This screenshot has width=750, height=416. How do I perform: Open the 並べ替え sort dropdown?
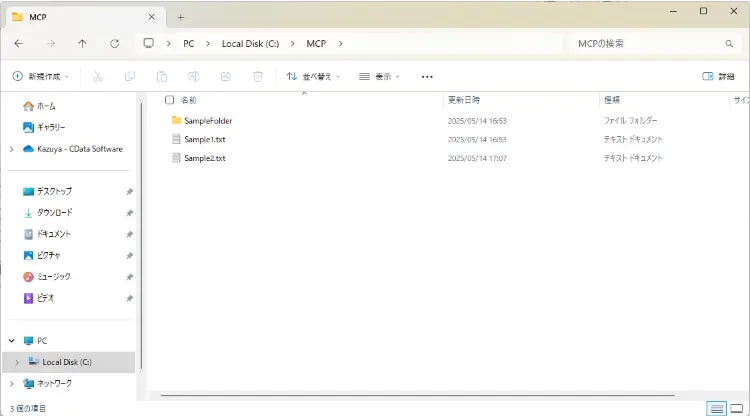tap(313, 77)
